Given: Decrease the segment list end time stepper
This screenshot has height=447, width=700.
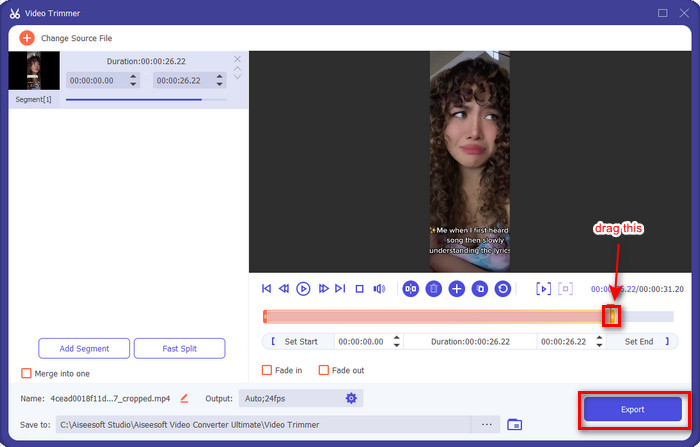Looking at the screenshot, I should coord(220,84).
